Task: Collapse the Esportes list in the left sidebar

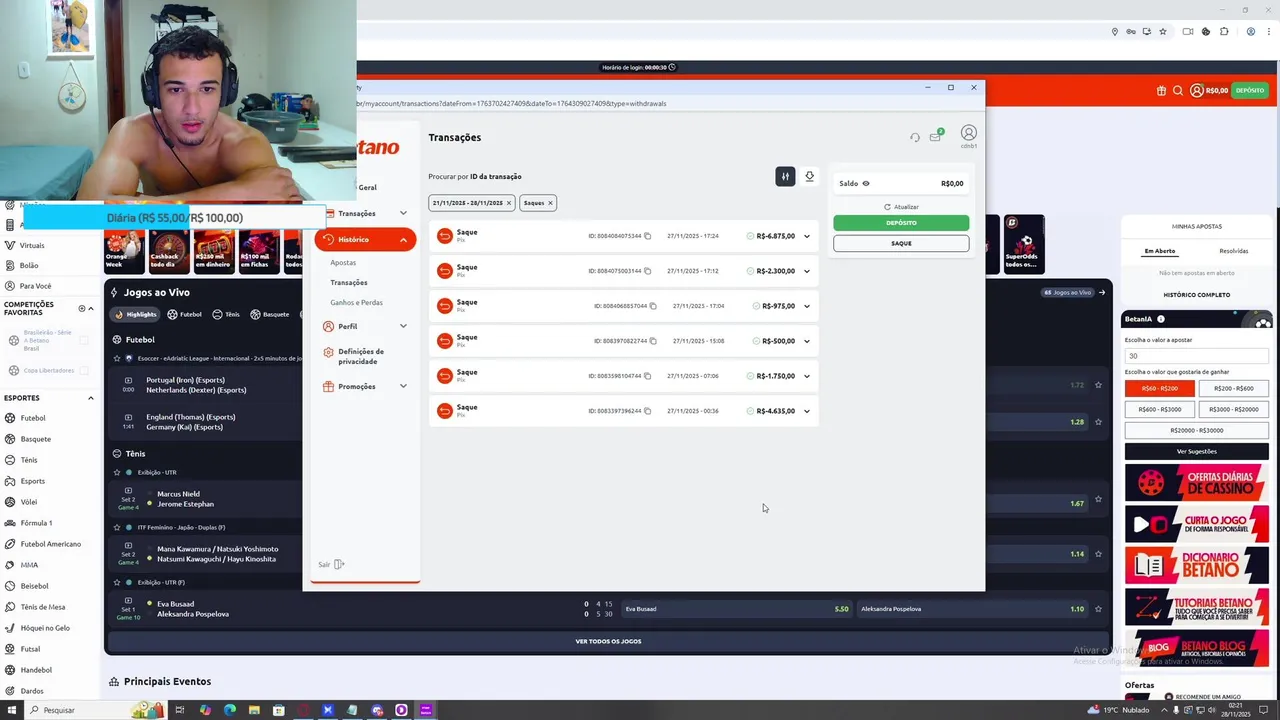Action: pos(90,398)
